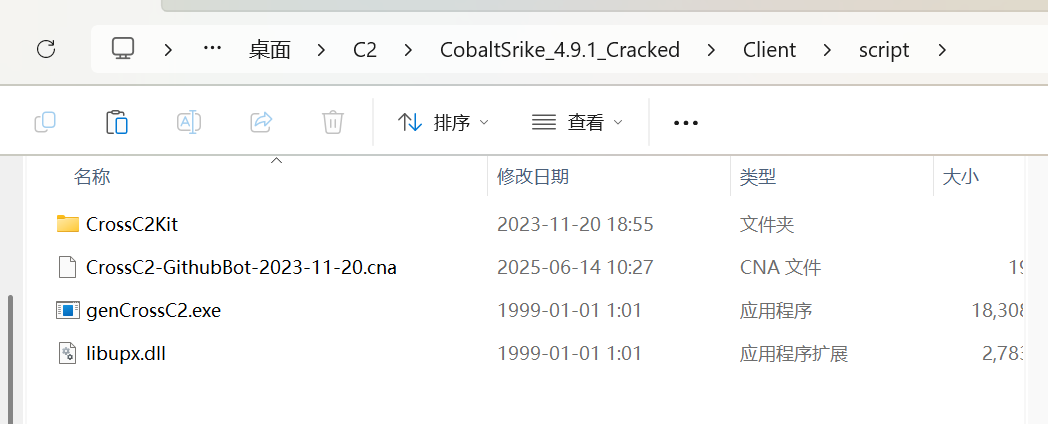The image size is (1048, 424).
Task: Click the This PC monitor icon
Action: tap(123, 49)
